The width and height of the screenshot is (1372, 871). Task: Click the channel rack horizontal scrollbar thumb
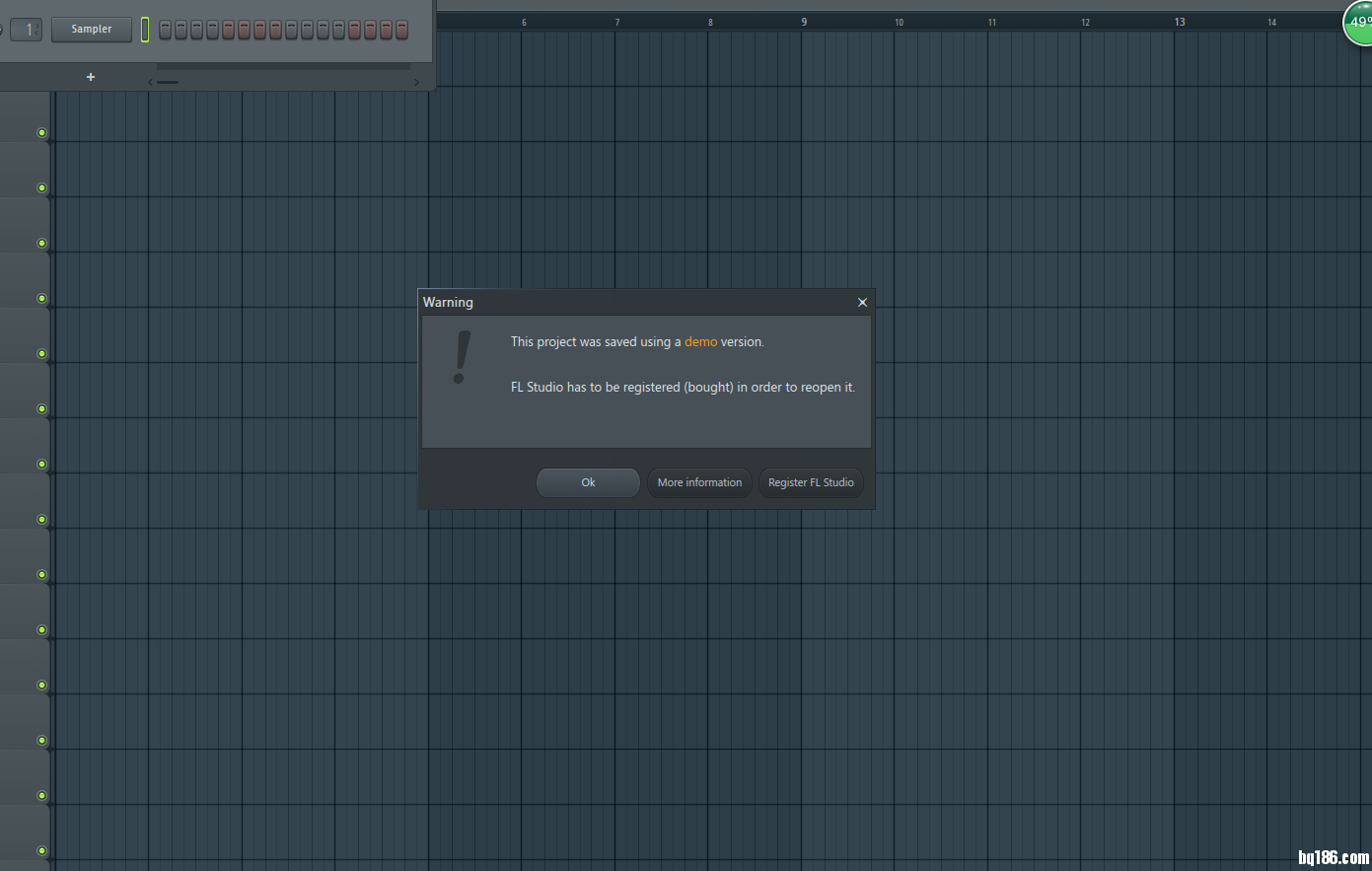click(x=168, y=82)
